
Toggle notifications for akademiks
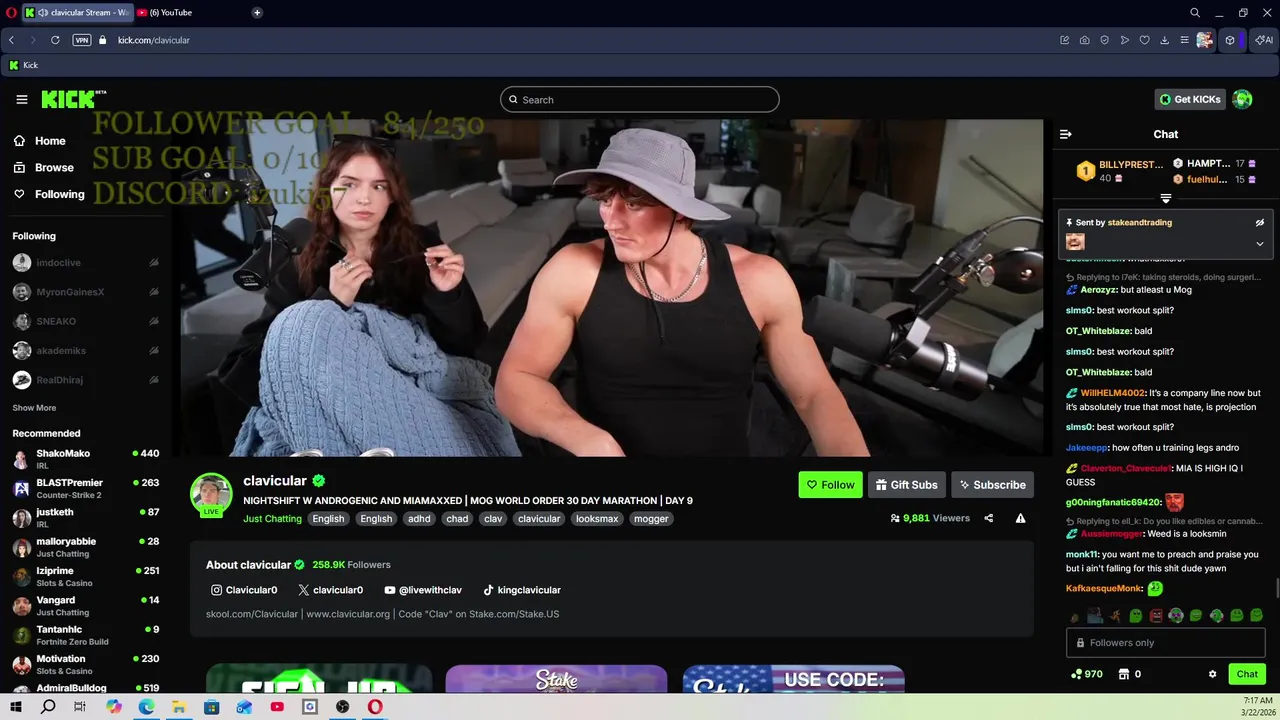tap(154, 351)
